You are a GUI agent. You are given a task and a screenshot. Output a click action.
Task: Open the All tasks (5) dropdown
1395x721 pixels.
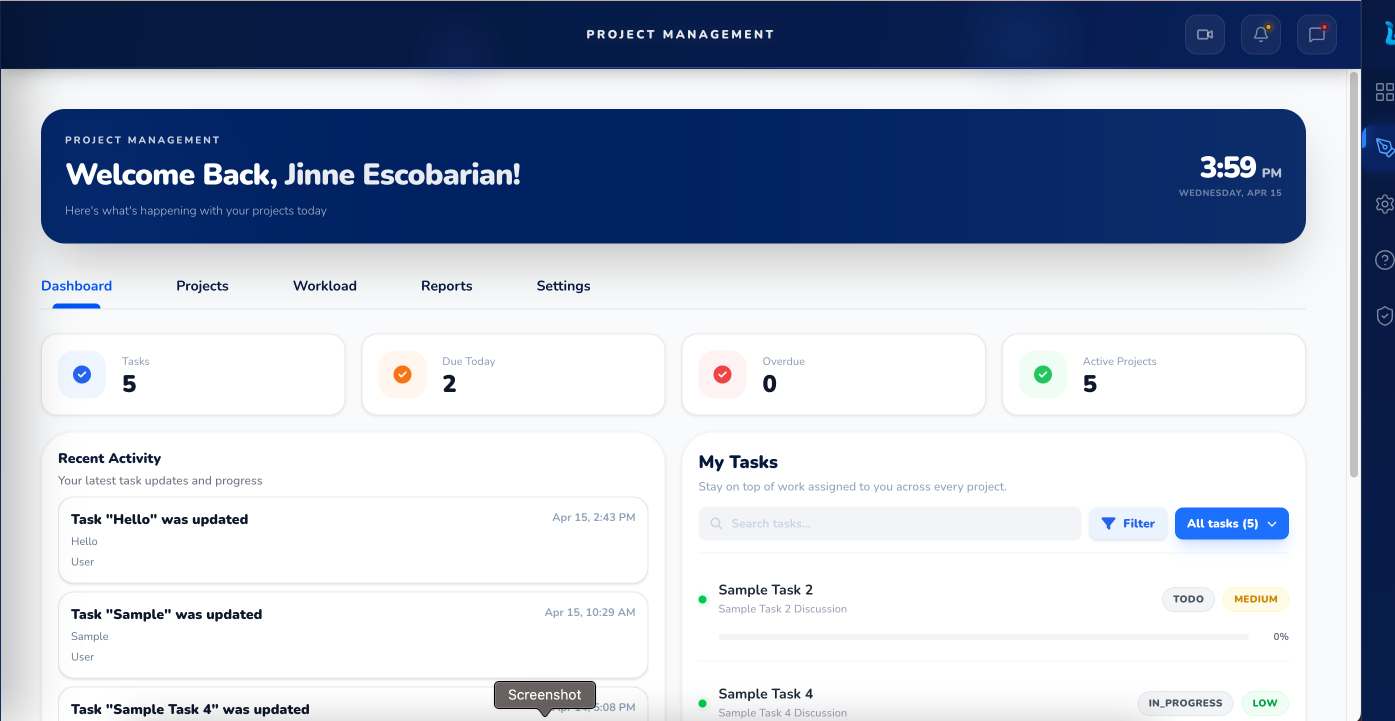[x=1231, y=523]
